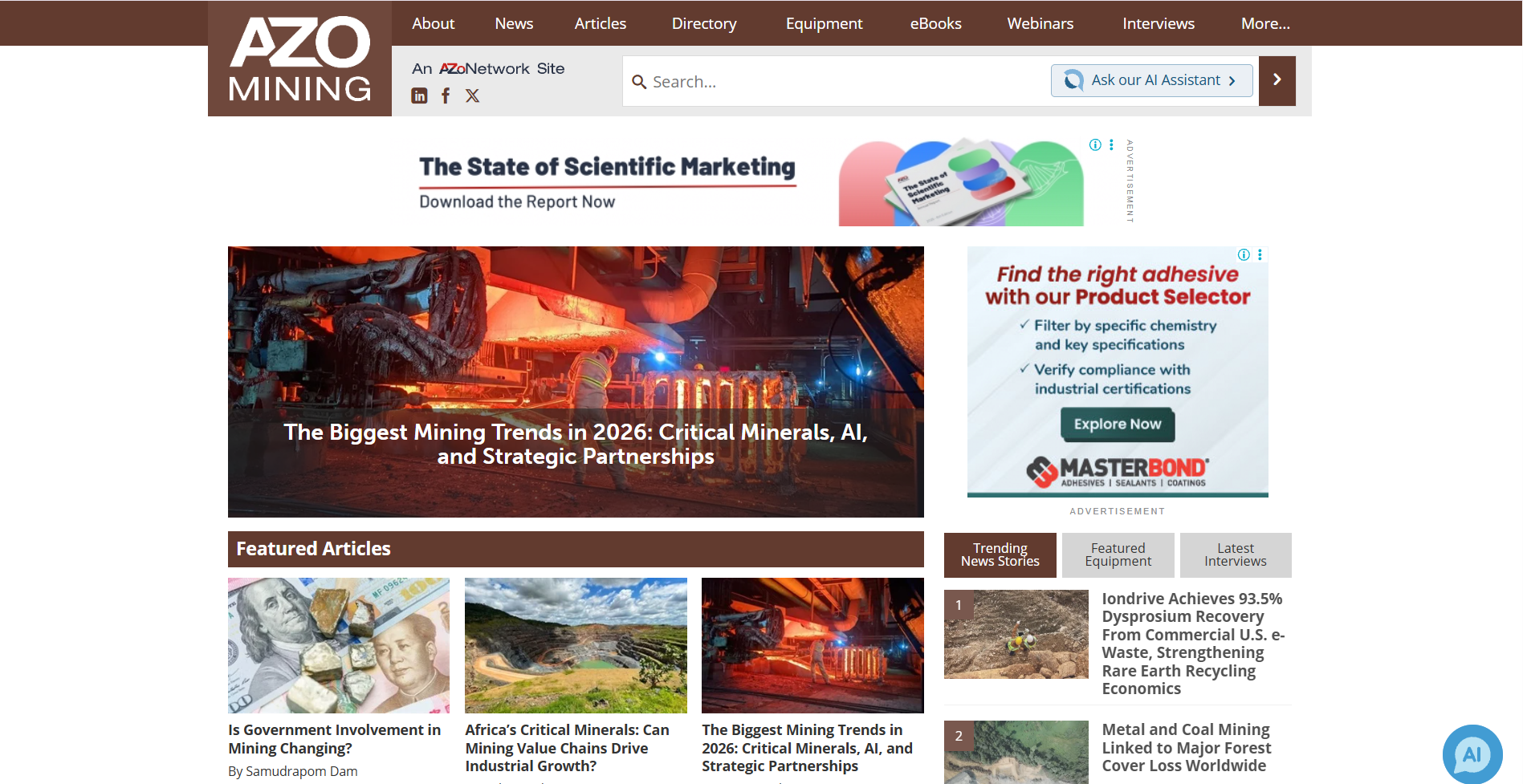1523x784 pixels.
Task: Open the Interviews menu item
Action: (x=1159, y=23)
